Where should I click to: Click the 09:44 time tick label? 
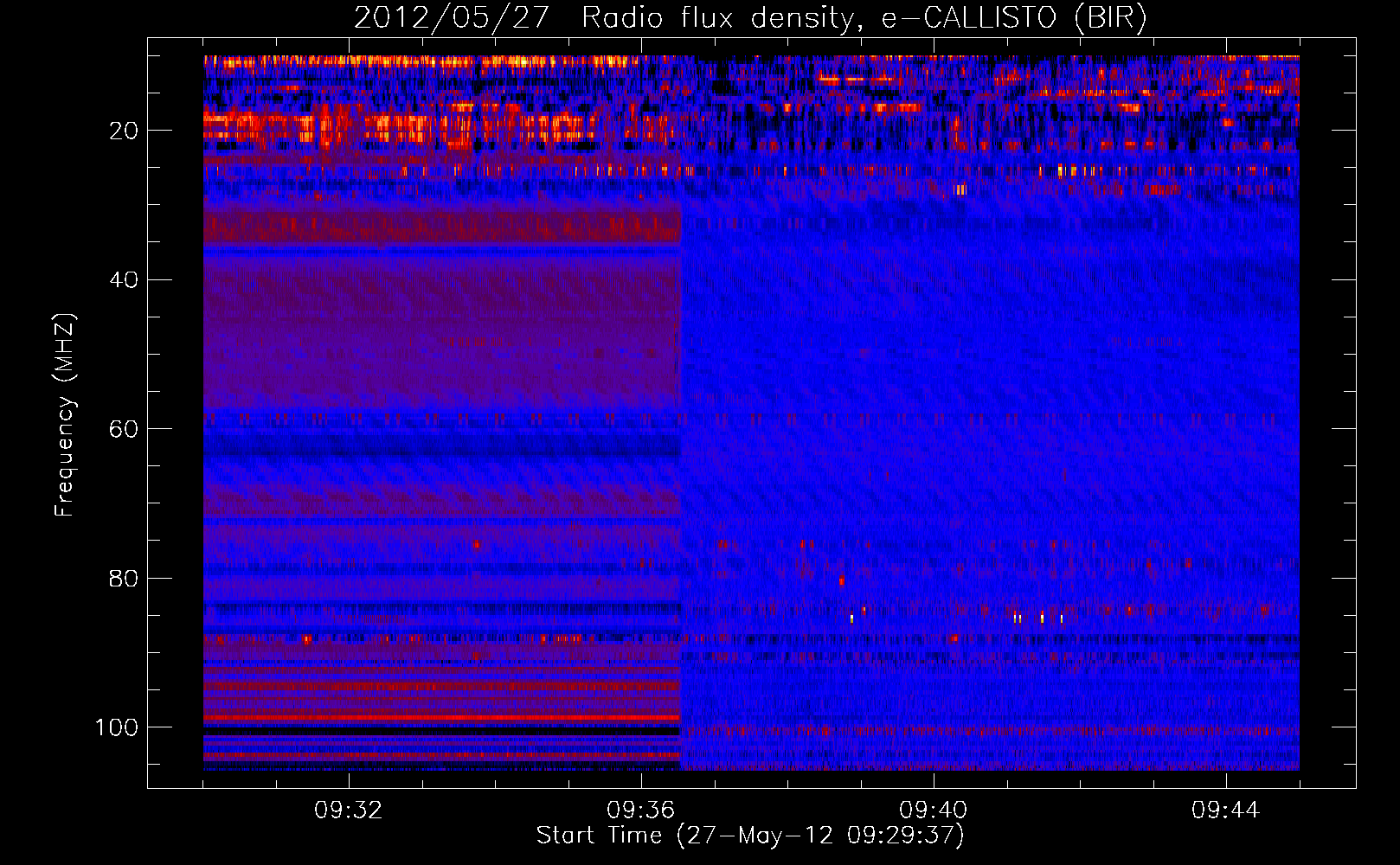(x=1226, y=811)
